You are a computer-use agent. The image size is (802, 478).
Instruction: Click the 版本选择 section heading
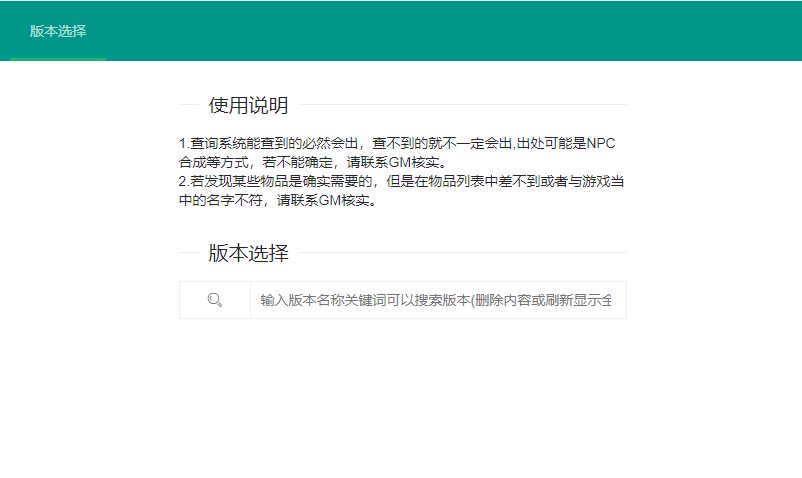pos(249,253)
